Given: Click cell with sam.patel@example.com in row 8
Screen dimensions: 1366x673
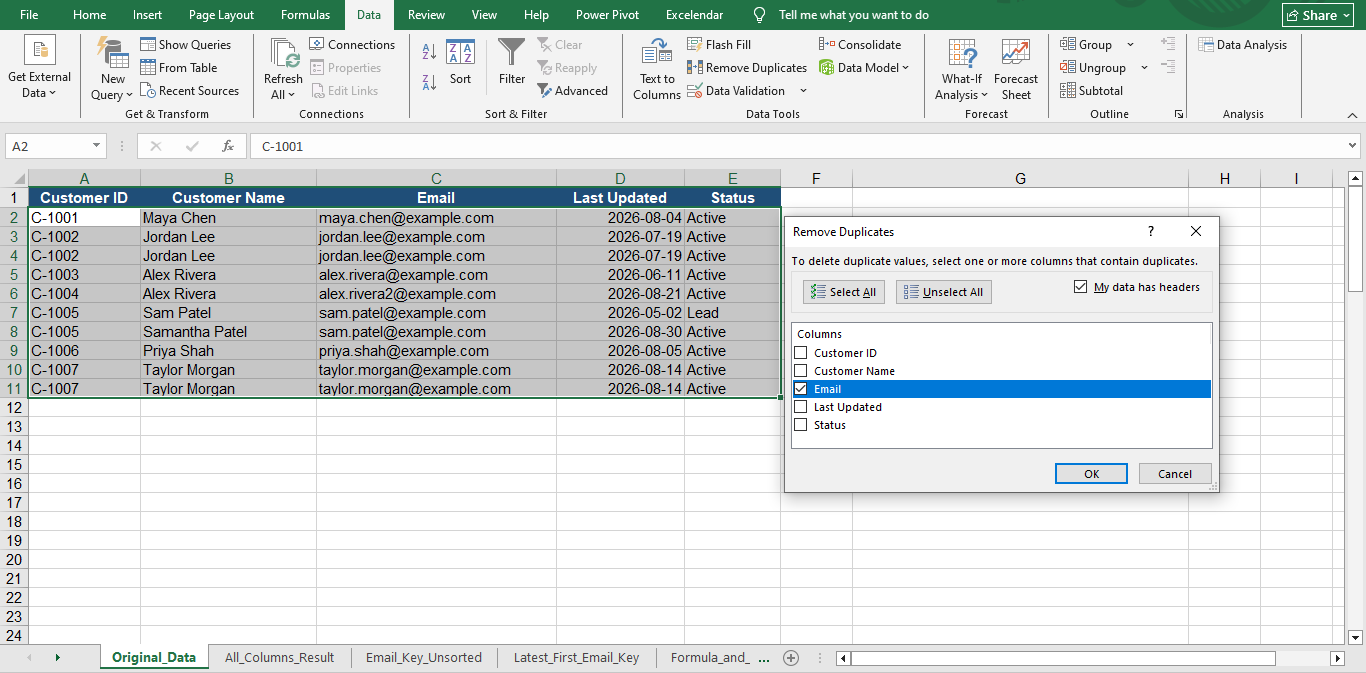Looking at the screenshot, I should click(x=436, y=332).
